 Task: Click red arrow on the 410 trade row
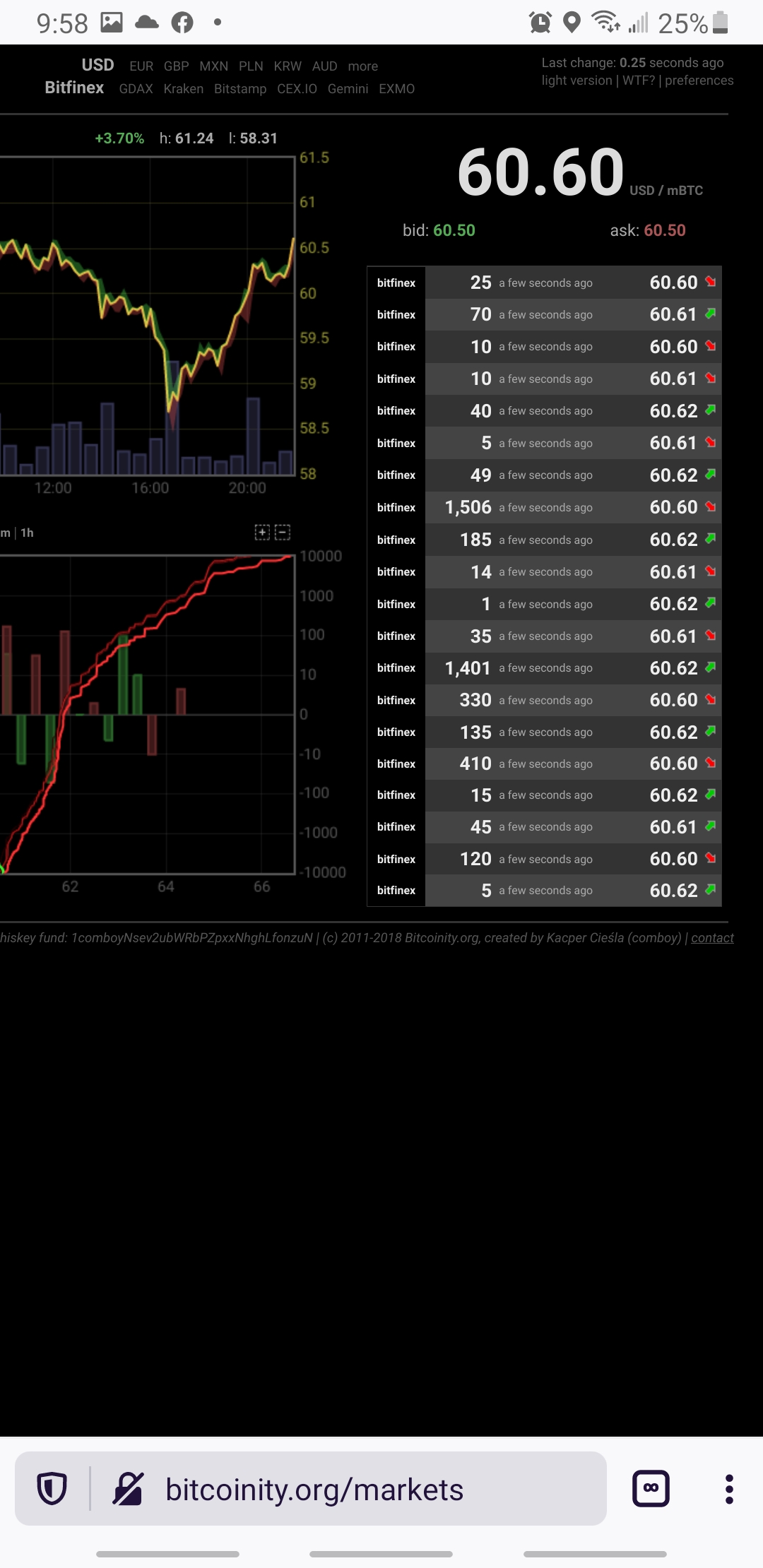pos(711,763)
